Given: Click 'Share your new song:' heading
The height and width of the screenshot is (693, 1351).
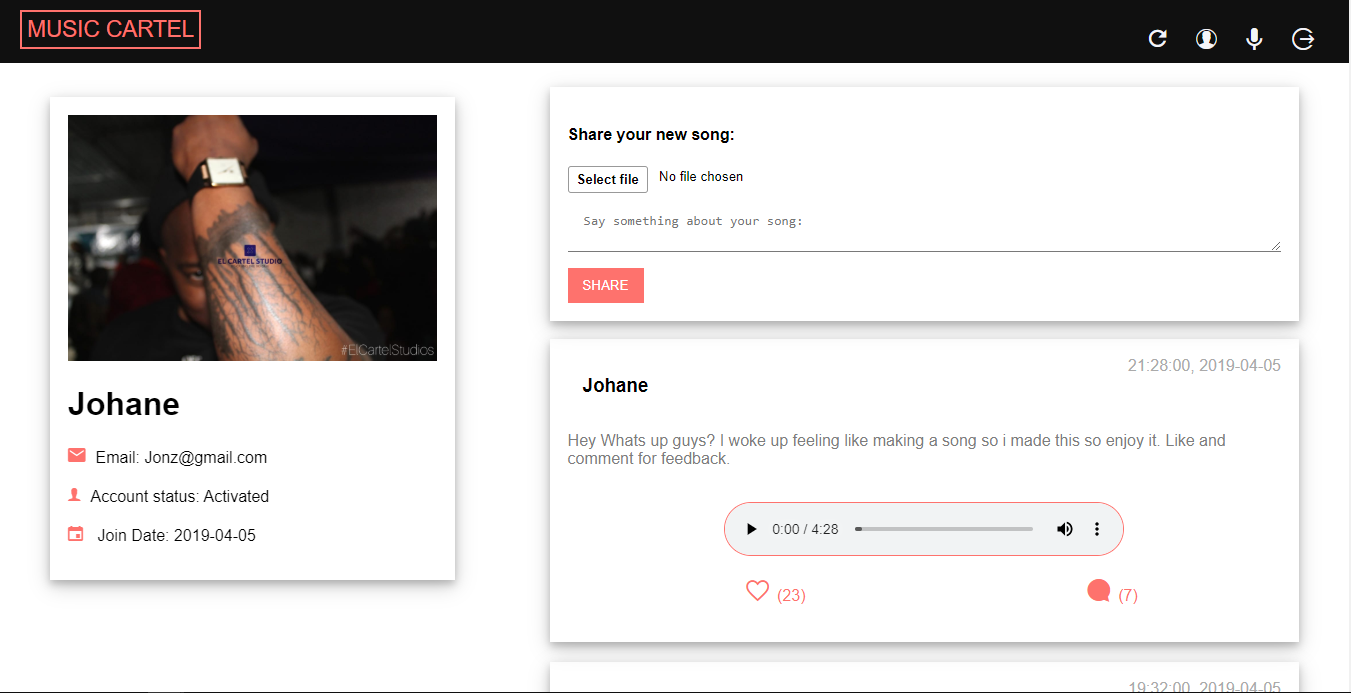Looking at the screenshot, I should [x=652, y=135].
